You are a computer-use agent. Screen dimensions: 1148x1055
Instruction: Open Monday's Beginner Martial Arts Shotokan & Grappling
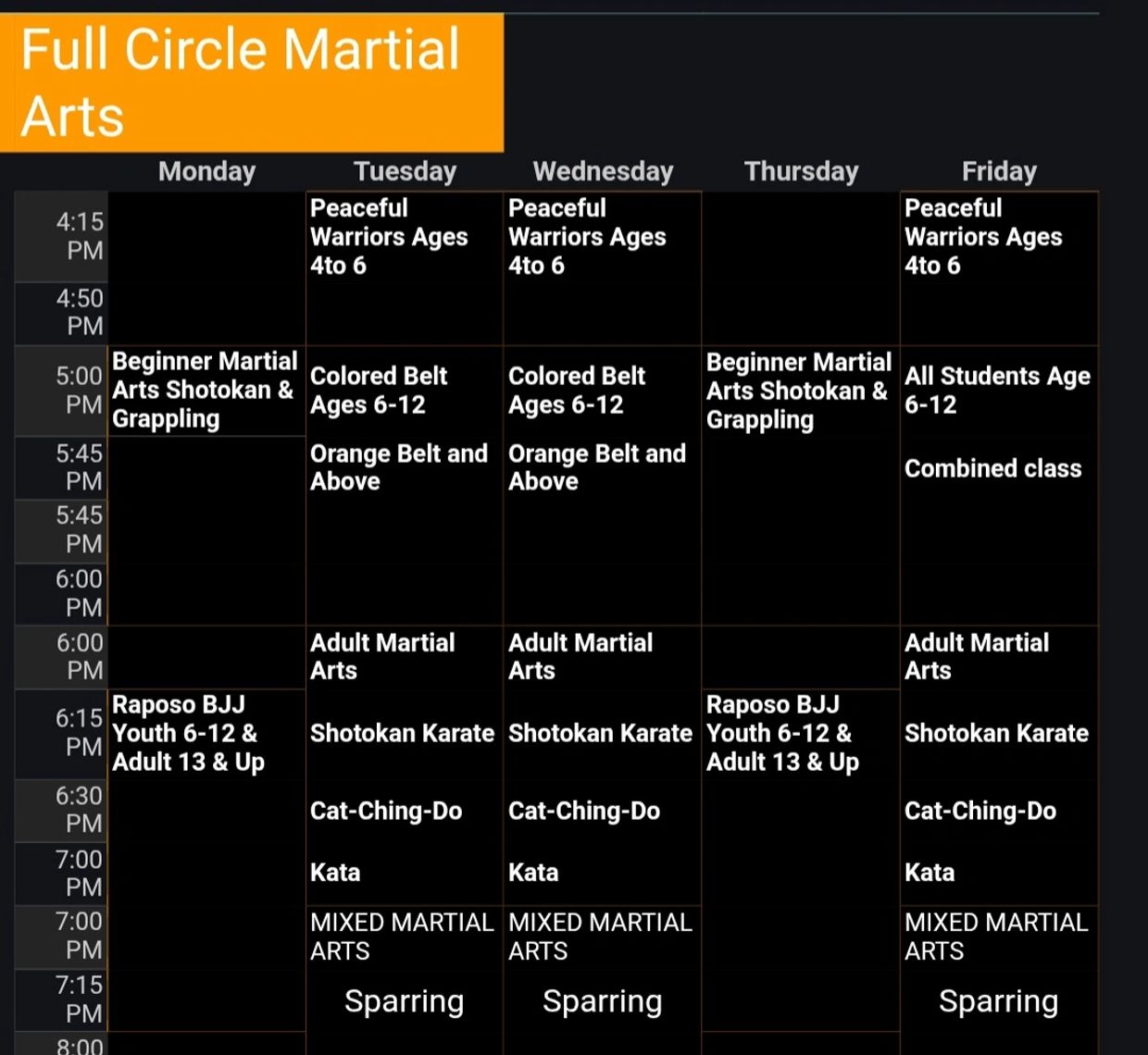point(205,390)
